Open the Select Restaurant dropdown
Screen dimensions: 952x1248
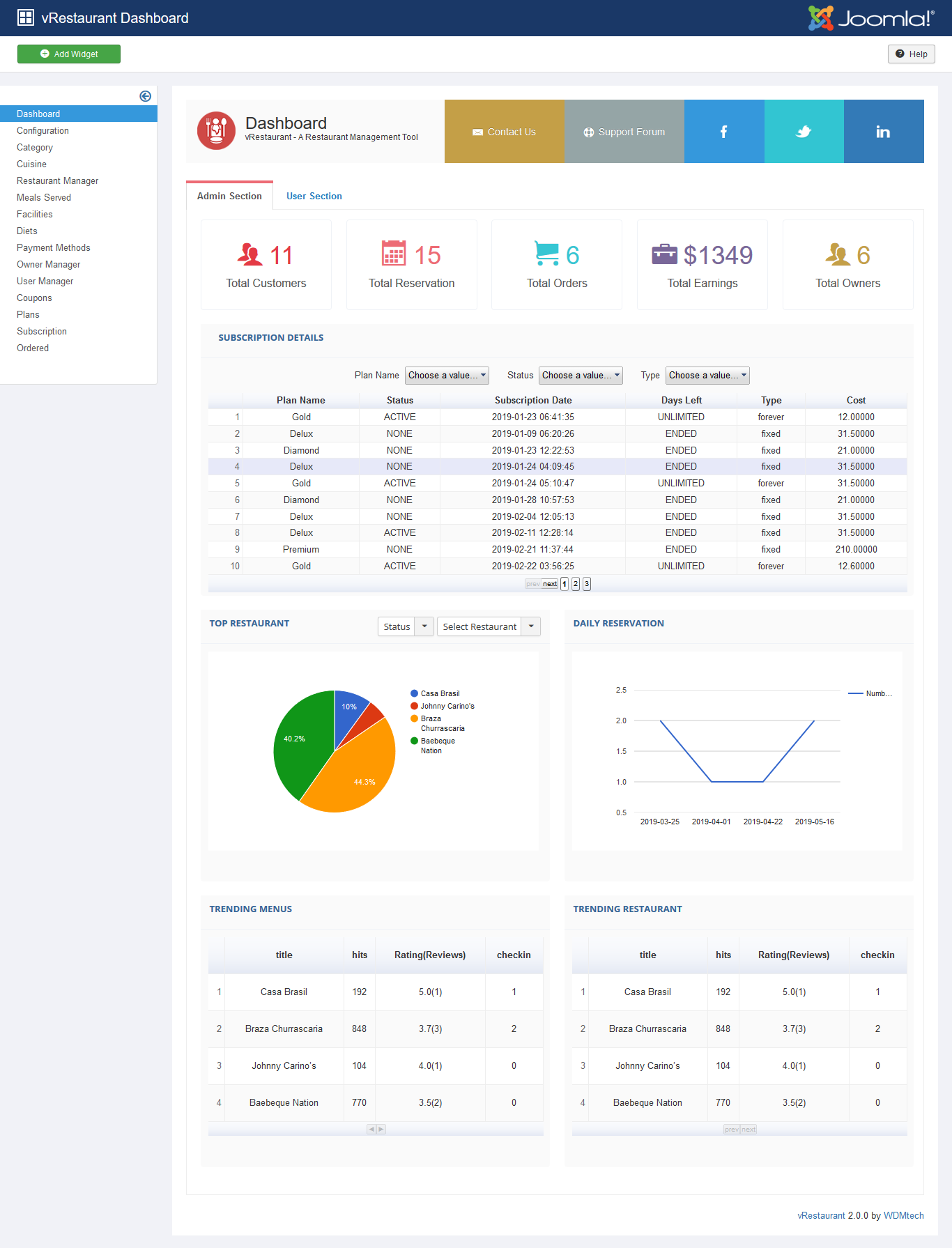pos(488,626)
